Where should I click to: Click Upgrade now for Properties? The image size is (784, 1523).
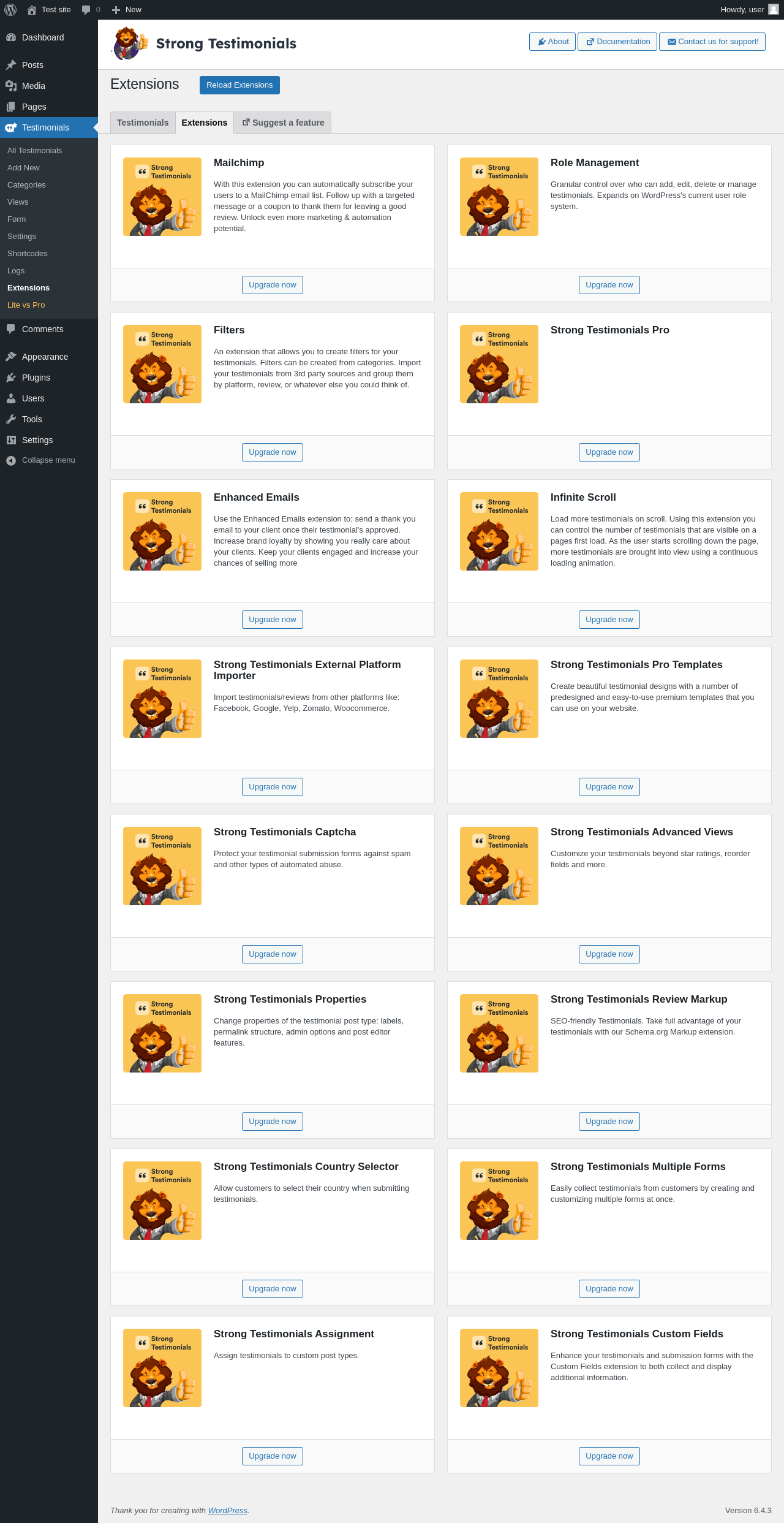click(273, 1122)
